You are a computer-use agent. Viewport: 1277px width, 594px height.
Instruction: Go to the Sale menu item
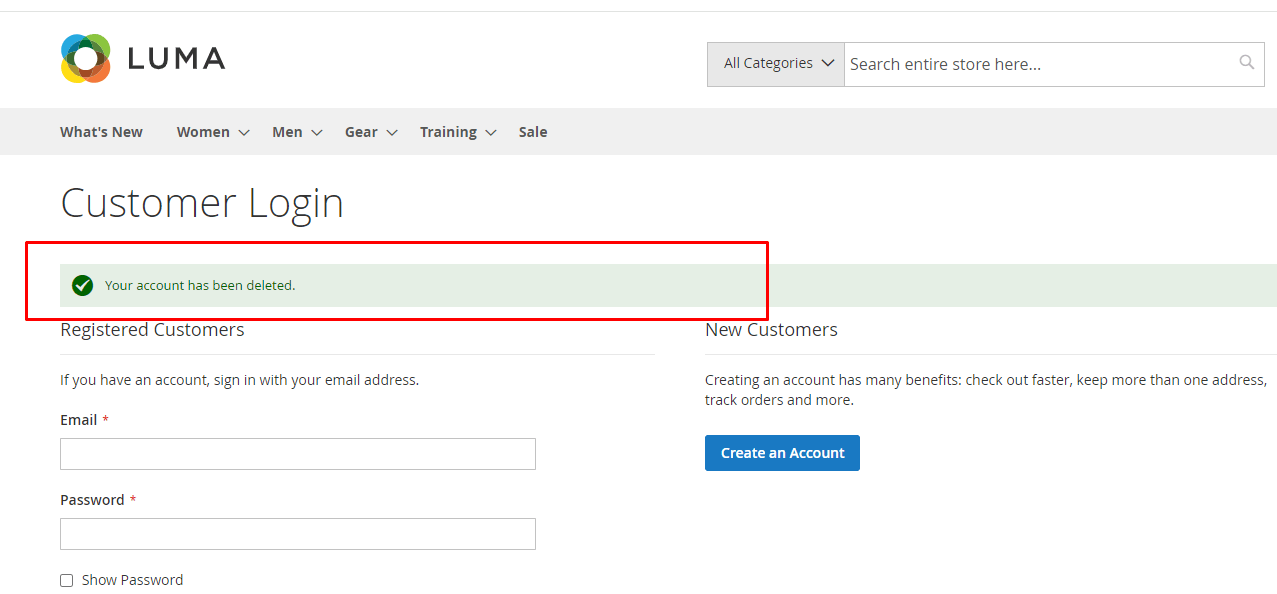tap(533, 132)
